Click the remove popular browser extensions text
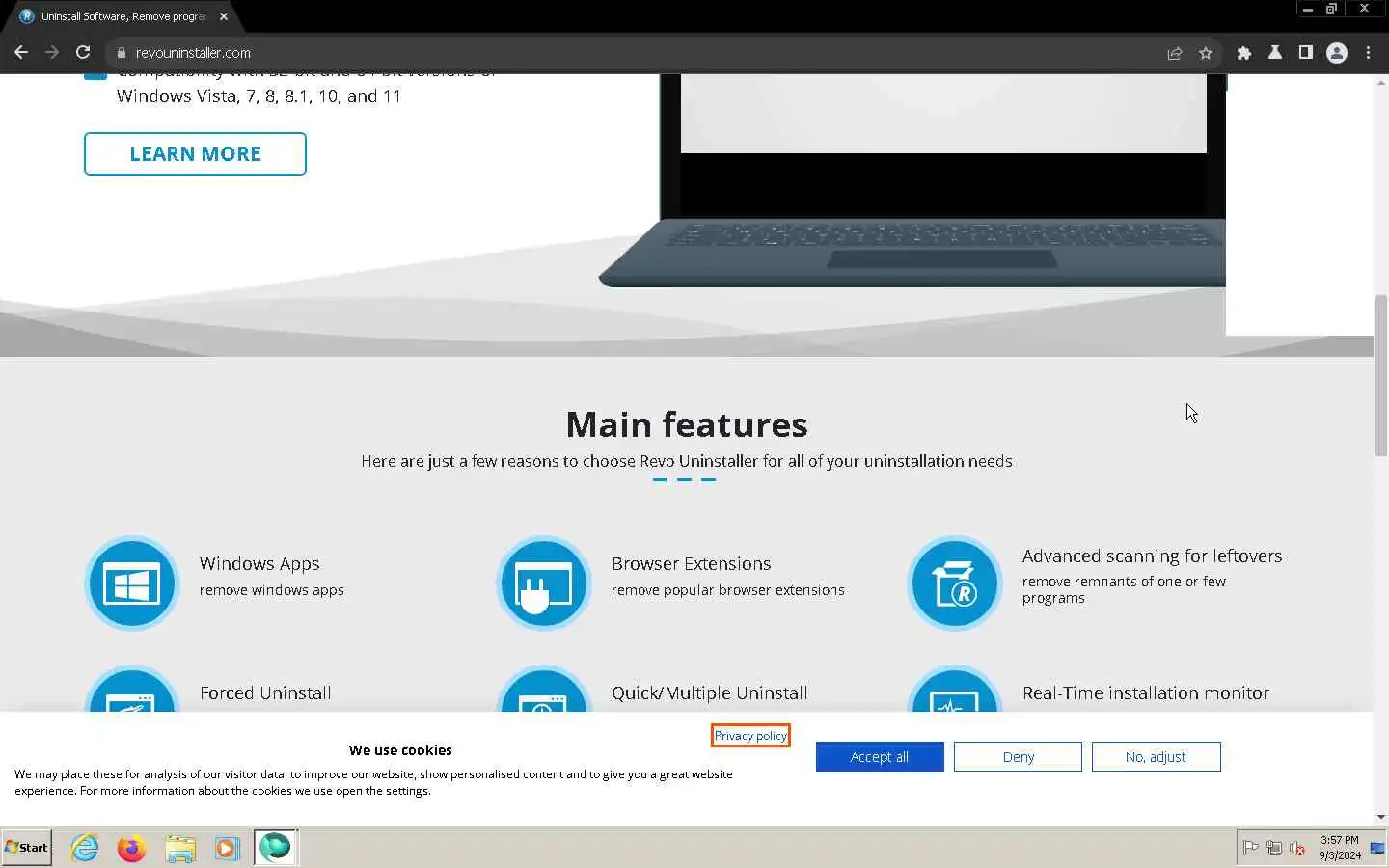The width and height of the screenshot is (1389, 868). [728, 590]
